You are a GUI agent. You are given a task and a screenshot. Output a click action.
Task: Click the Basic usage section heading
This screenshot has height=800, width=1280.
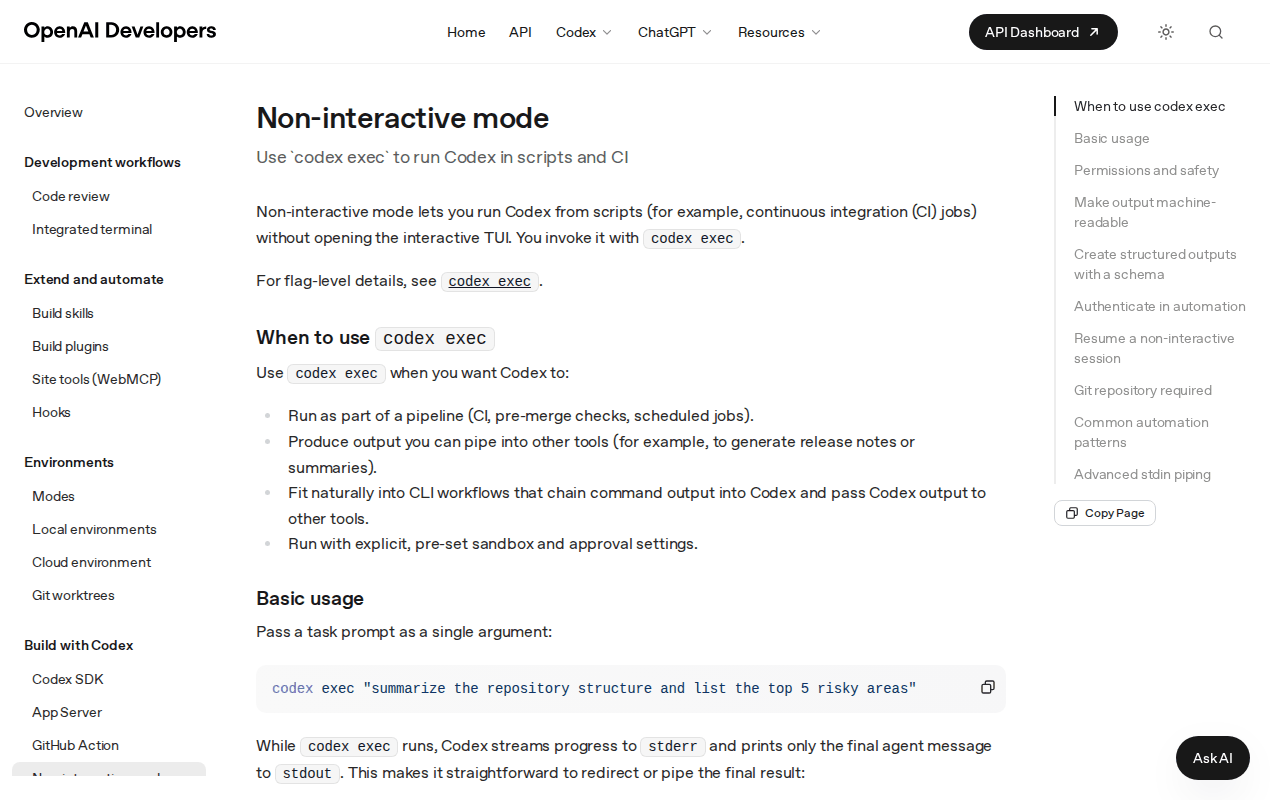point(310,598)
